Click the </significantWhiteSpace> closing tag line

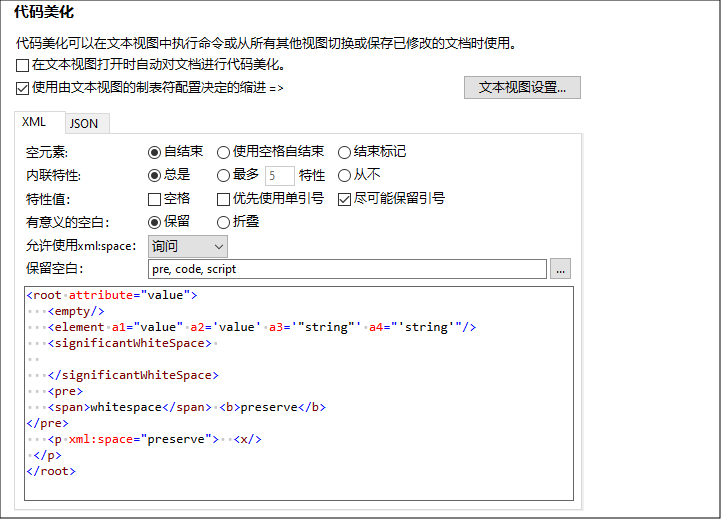point(133,376)
